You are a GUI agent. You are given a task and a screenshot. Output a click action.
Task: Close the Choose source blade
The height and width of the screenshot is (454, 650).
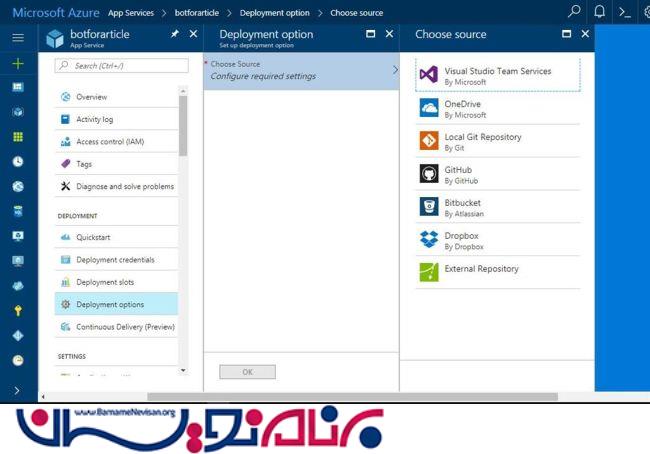click(x=585, y=34)
